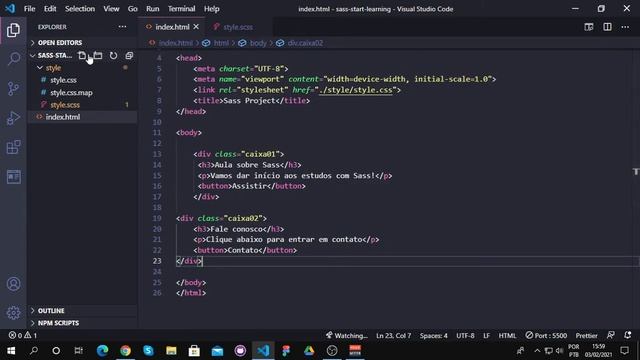This screenshot has width=640, height=360.
Task: Open Figma from the taskbar
Action: pos(286,350)
